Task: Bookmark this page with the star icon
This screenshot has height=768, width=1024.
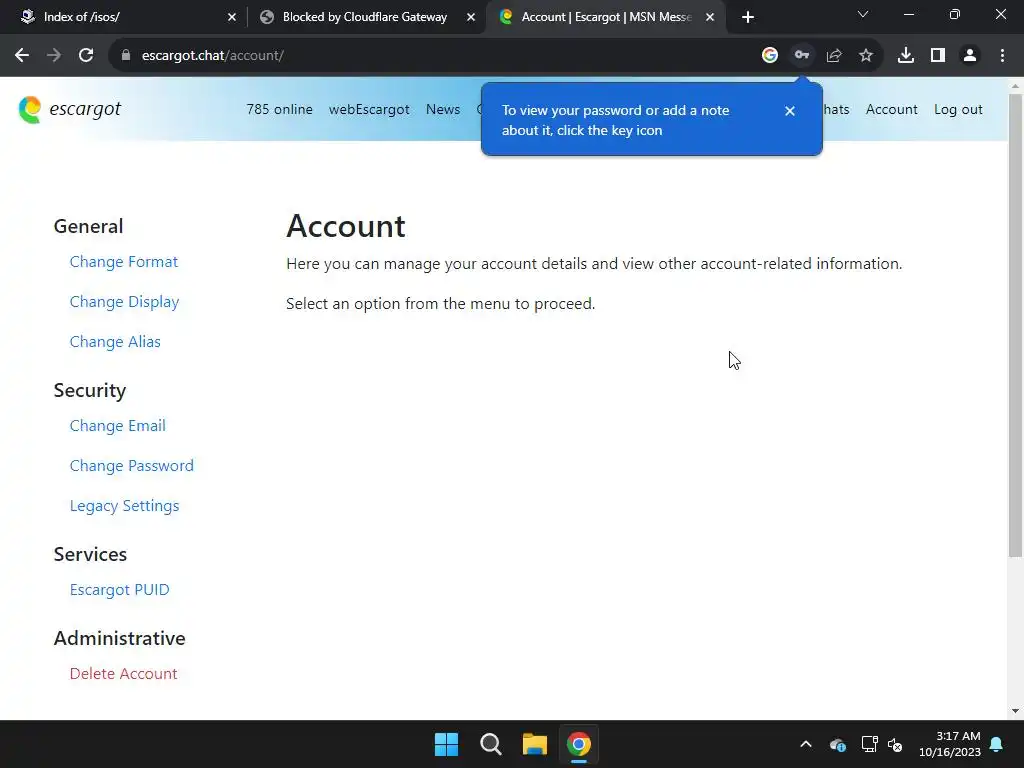Action: [866, 56]
